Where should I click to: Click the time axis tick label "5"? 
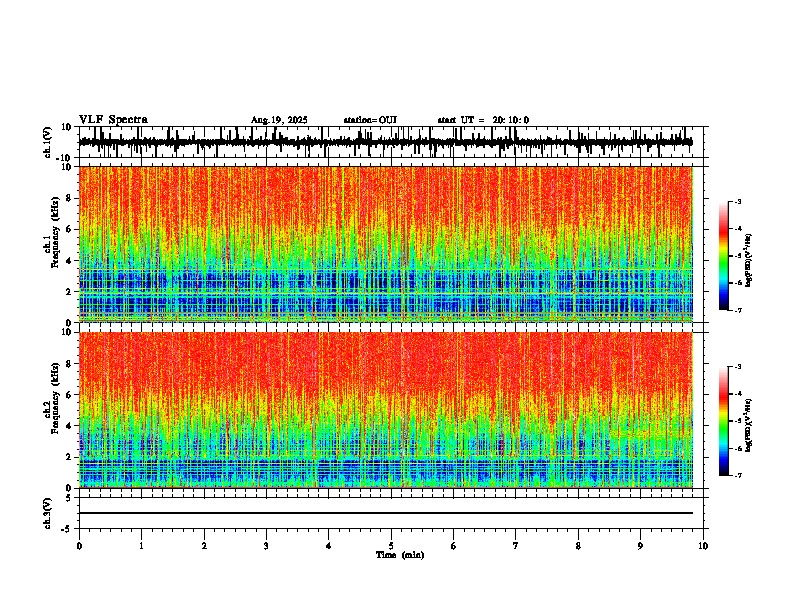(391, 546)
